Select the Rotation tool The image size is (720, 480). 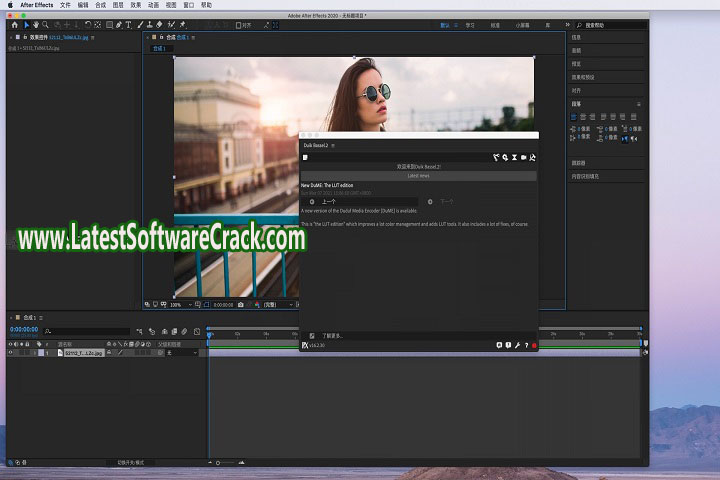click(88, 25)
